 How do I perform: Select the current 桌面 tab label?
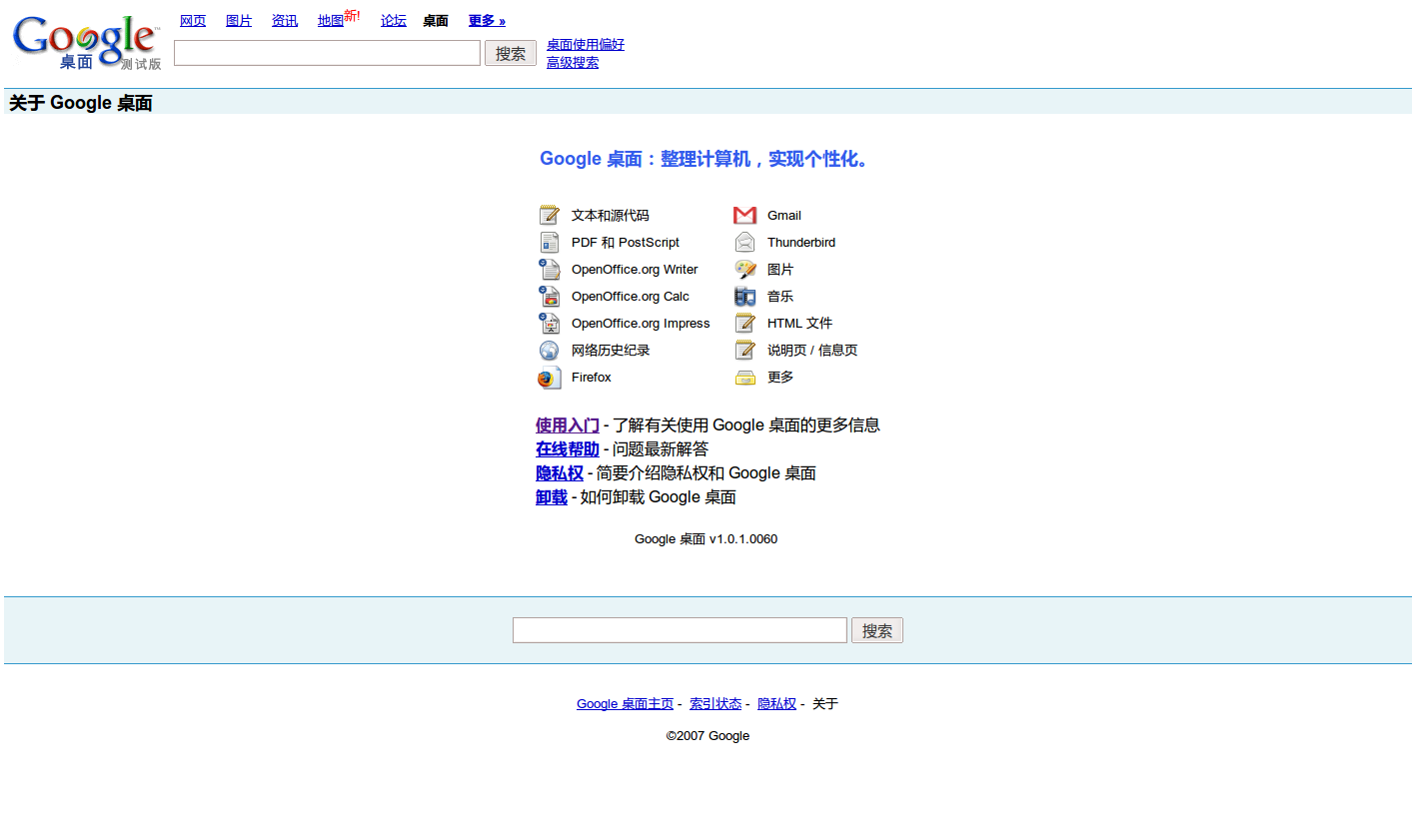(x=436, y=21)
